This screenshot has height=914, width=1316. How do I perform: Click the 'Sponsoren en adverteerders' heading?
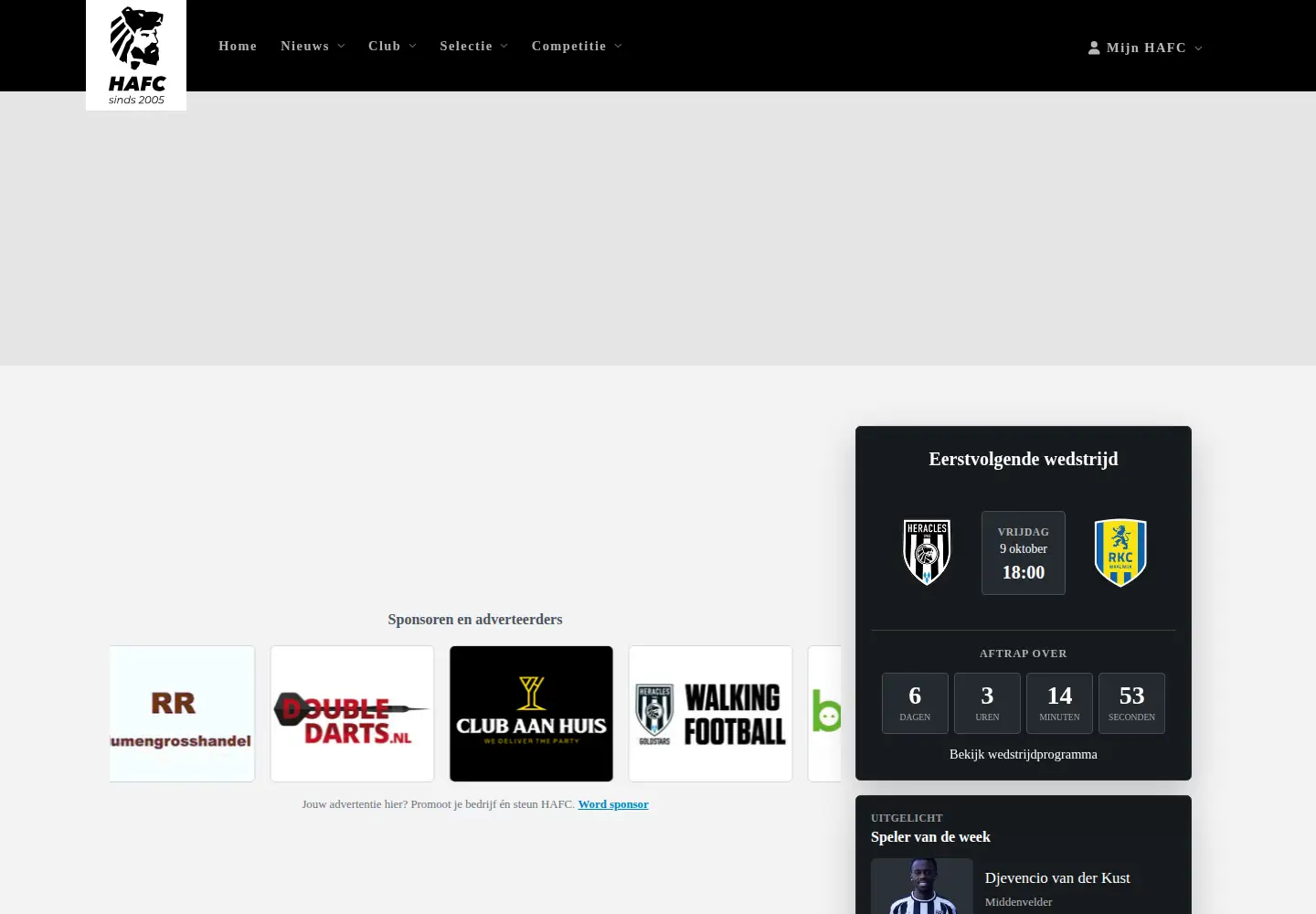[475, 619]
